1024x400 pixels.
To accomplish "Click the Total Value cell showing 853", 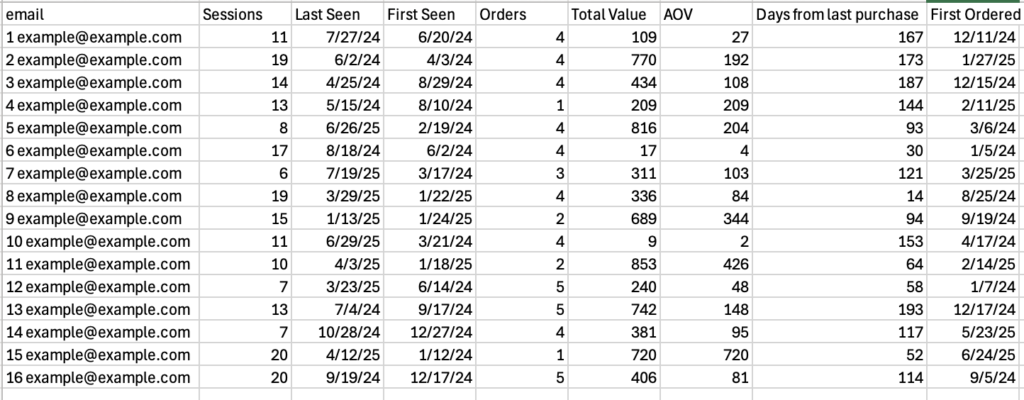I will click(614, 264).
